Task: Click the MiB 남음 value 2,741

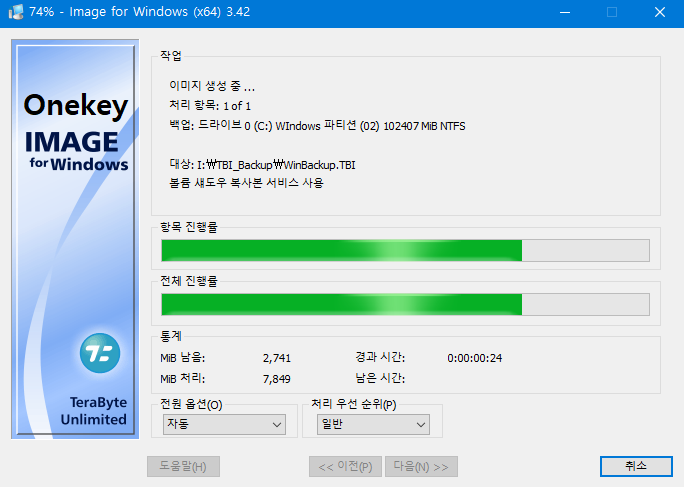Action: click(x=277, y=358)
